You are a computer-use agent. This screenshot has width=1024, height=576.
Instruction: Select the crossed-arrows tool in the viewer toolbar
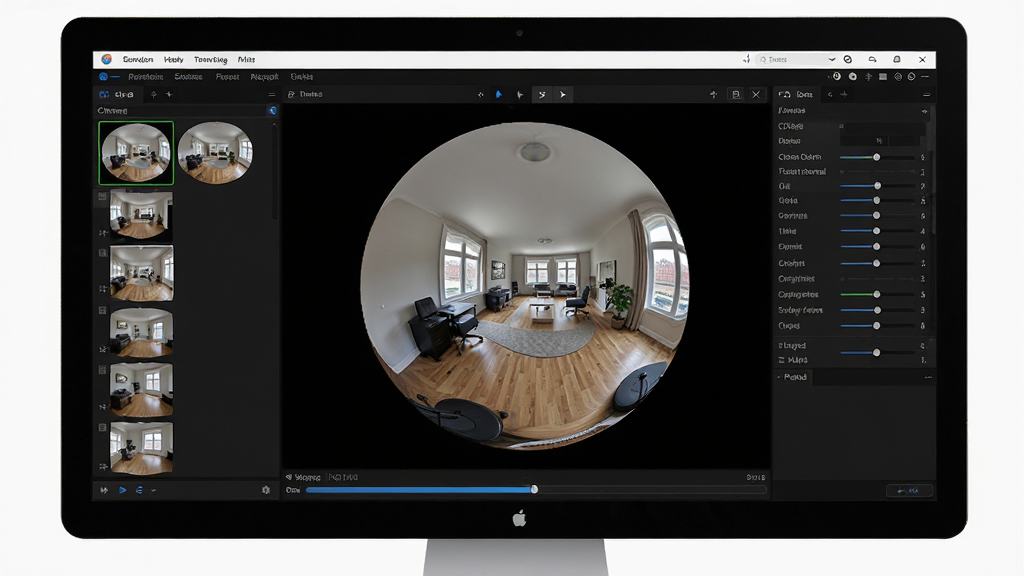pyautogui.click(x=542, y=95)
